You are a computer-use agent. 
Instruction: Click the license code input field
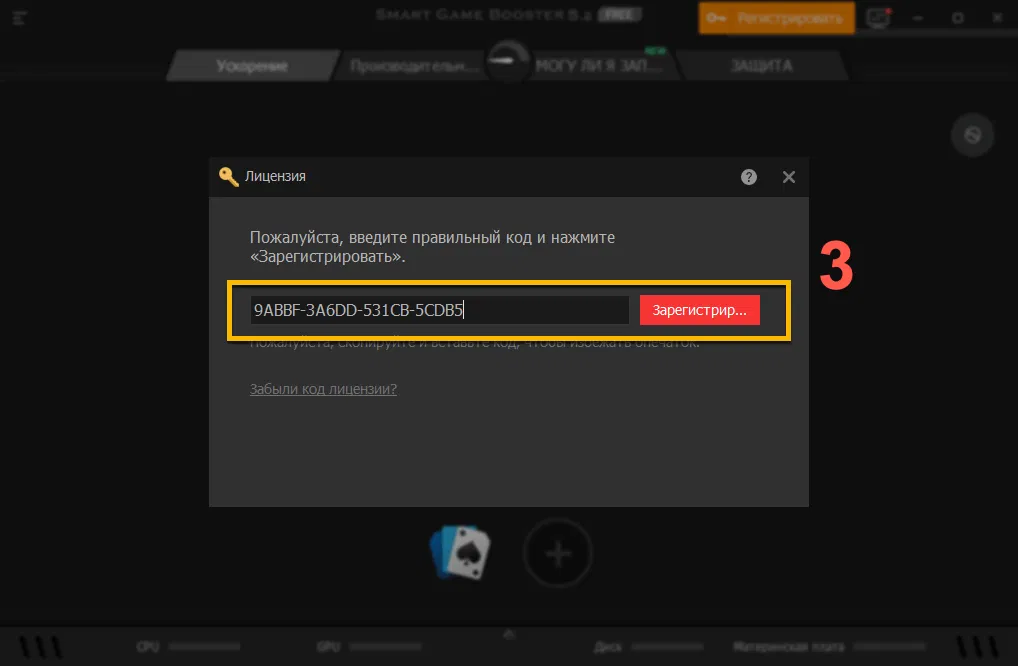[440, 310]
